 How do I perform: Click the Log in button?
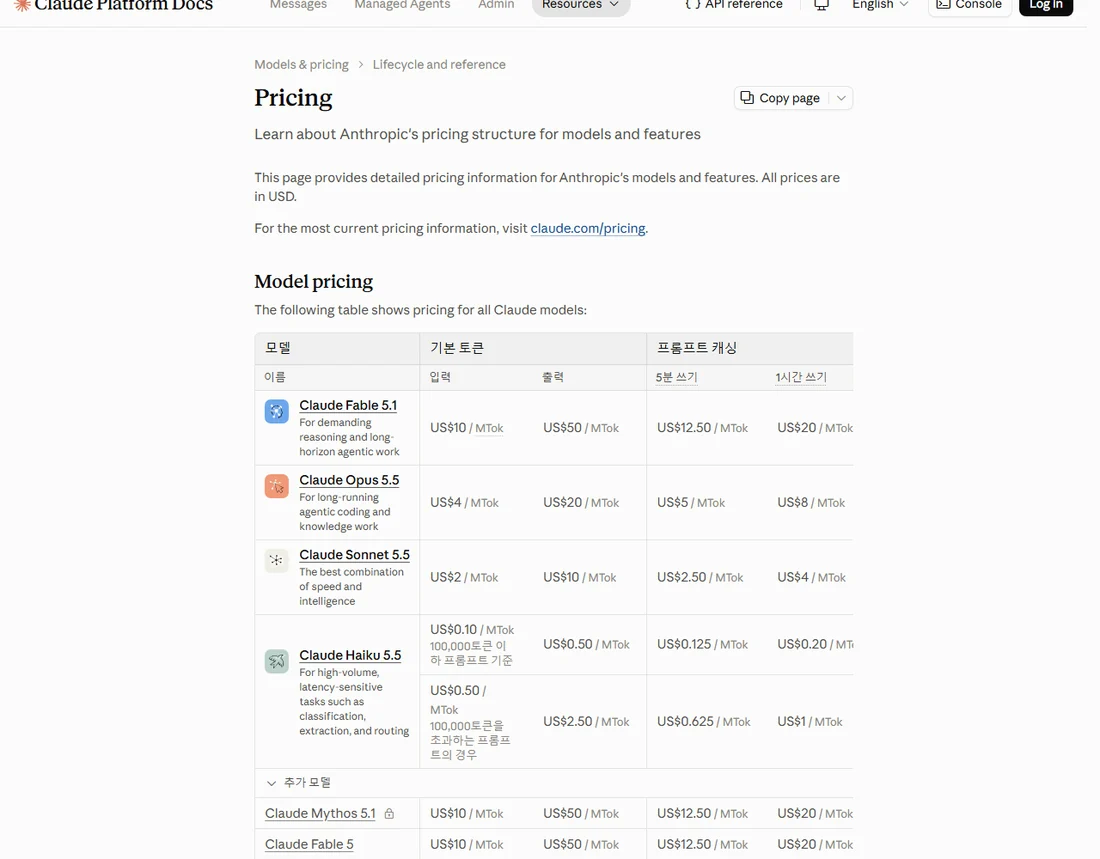click(x=1045, y=5)
